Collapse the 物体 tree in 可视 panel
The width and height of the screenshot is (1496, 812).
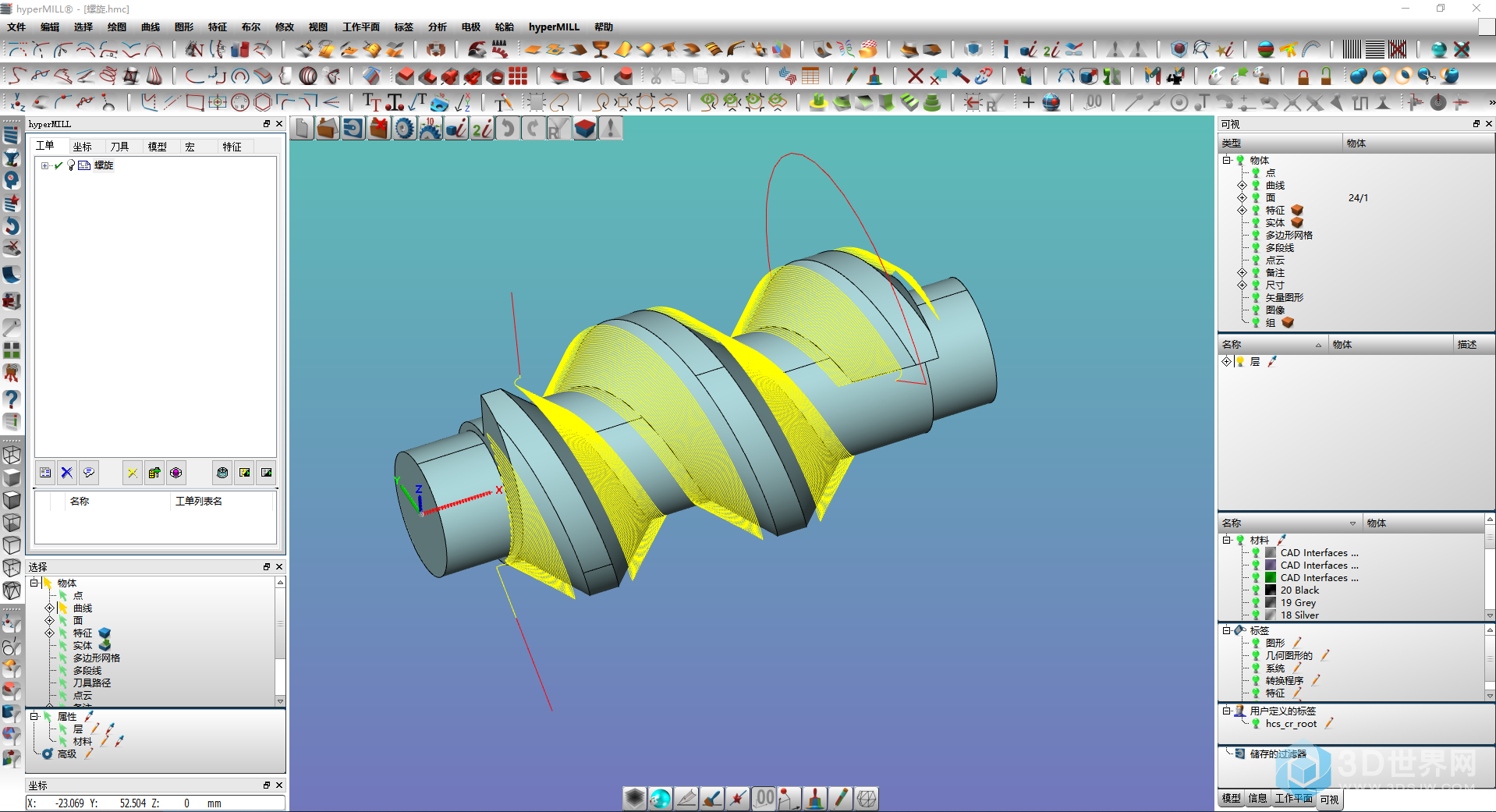point(1227,161)
